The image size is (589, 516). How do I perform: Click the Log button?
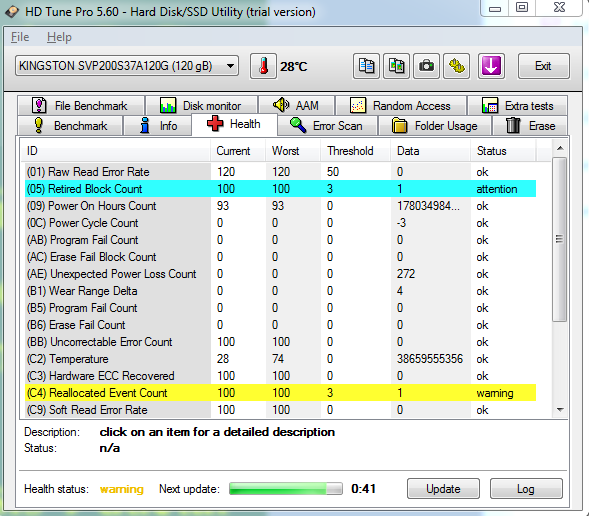[526, 489]
